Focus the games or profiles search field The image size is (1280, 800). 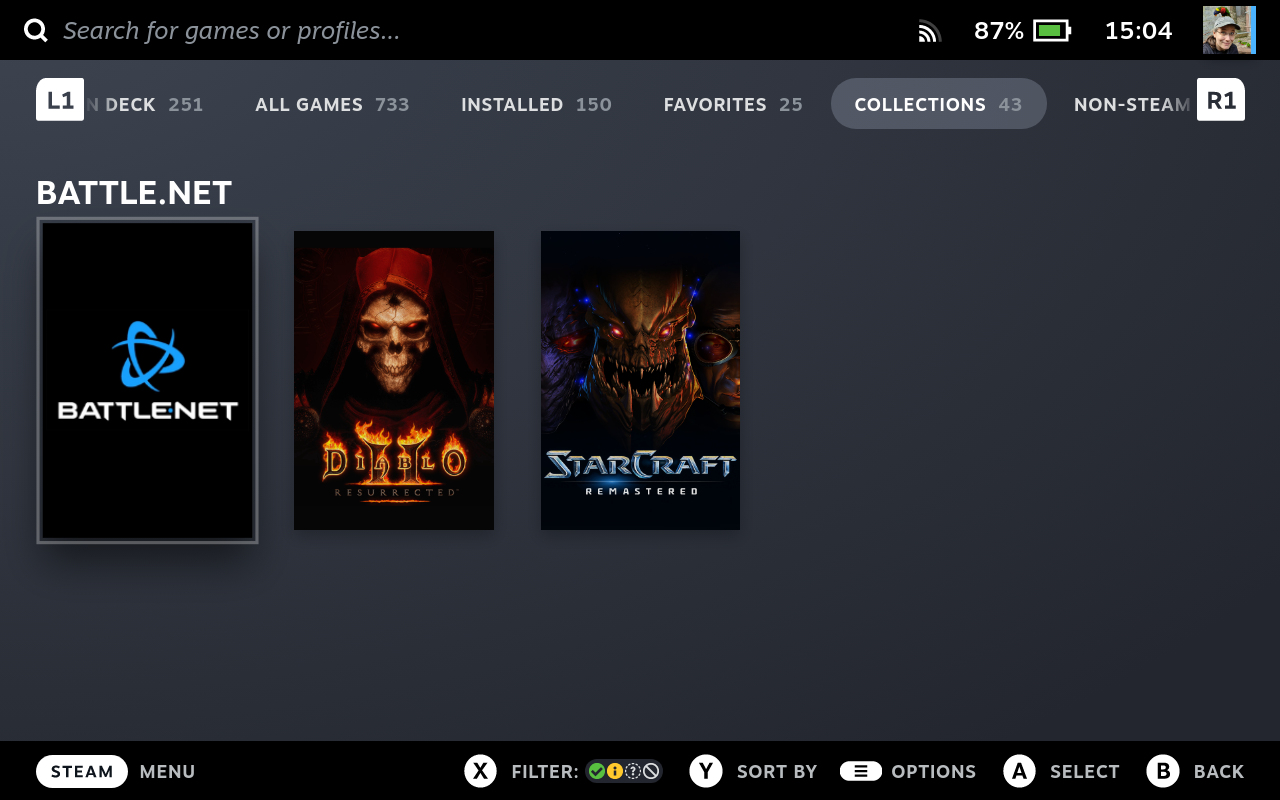[231, 30]
